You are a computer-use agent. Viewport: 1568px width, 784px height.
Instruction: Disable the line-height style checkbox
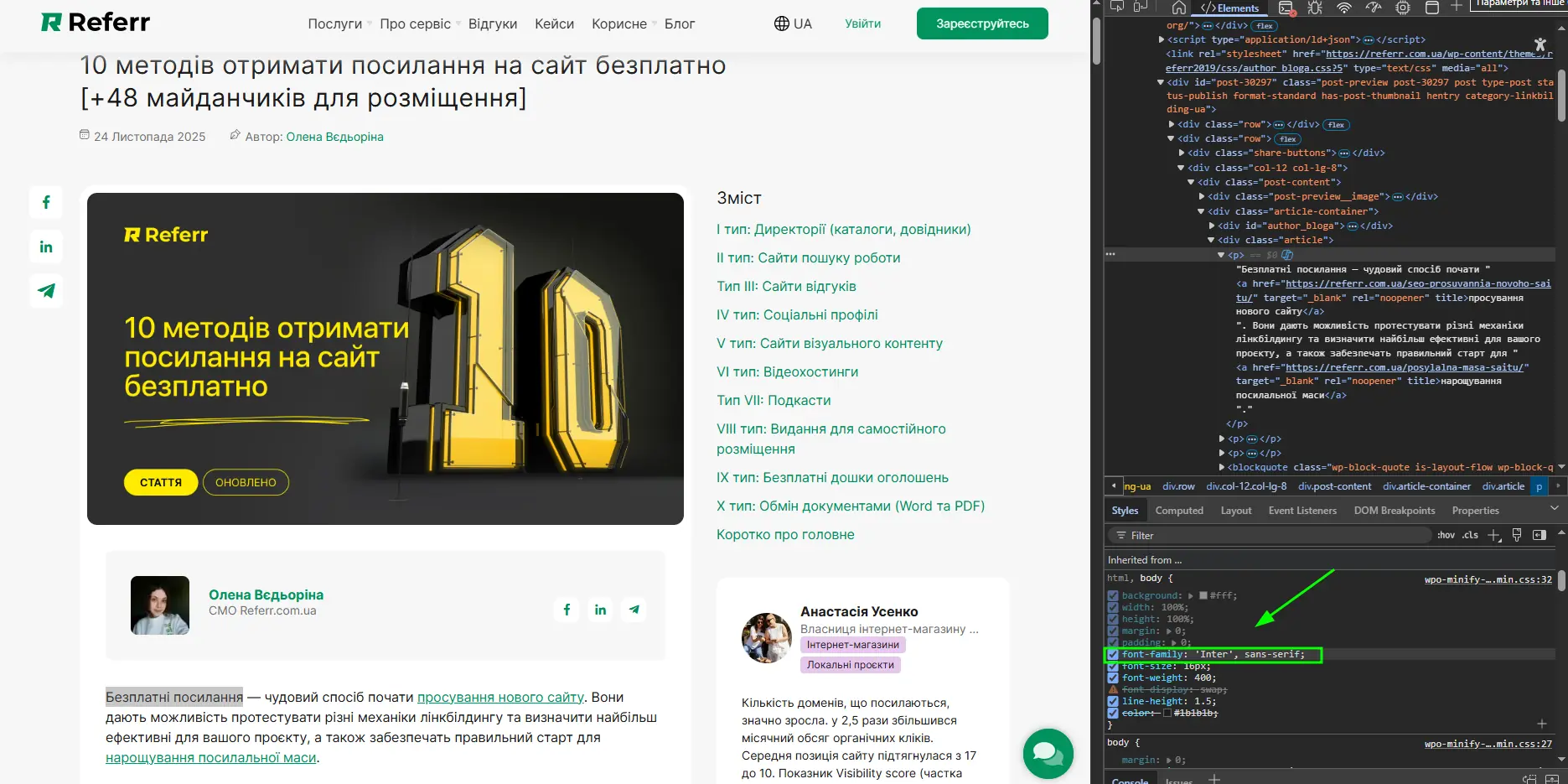click(x=1113, y=700)
